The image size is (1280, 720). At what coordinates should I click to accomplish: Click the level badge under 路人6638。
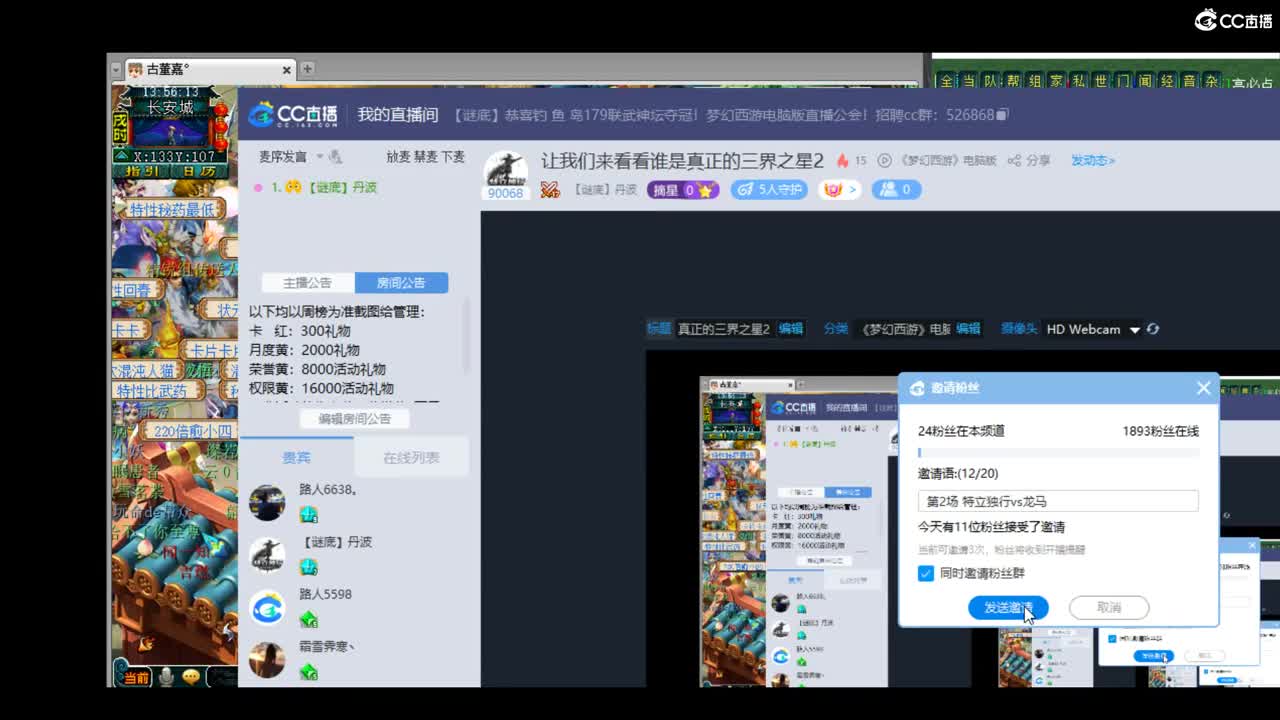tap(308, 514)
